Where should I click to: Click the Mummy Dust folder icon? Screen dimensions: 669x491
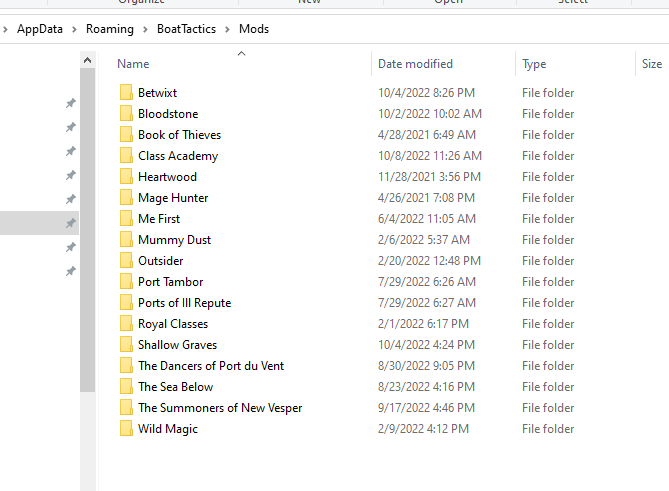pos(126,239)
